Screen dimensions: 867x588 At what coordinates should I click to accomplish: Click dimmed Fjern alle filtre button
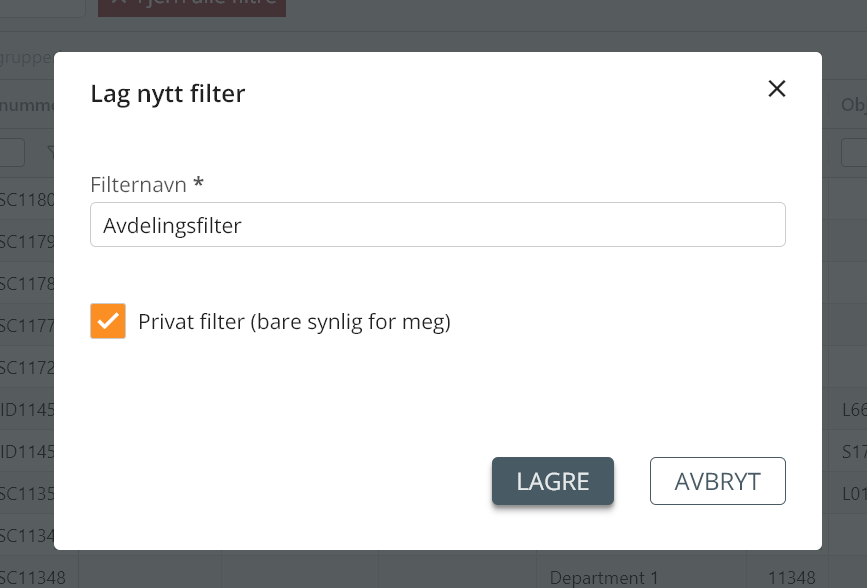(192, 7)
